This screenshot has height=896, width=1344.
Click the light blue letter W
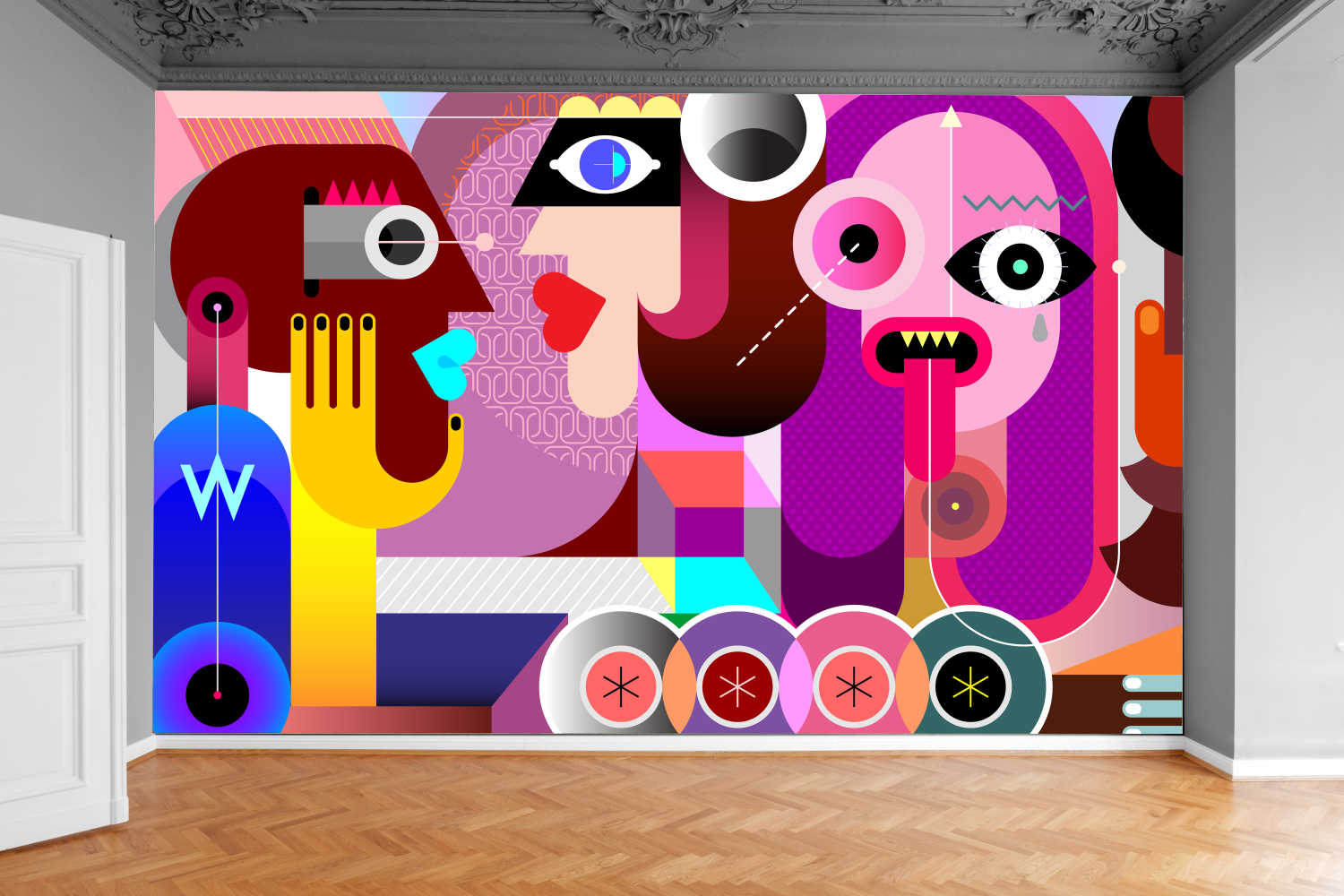(217, 489)
